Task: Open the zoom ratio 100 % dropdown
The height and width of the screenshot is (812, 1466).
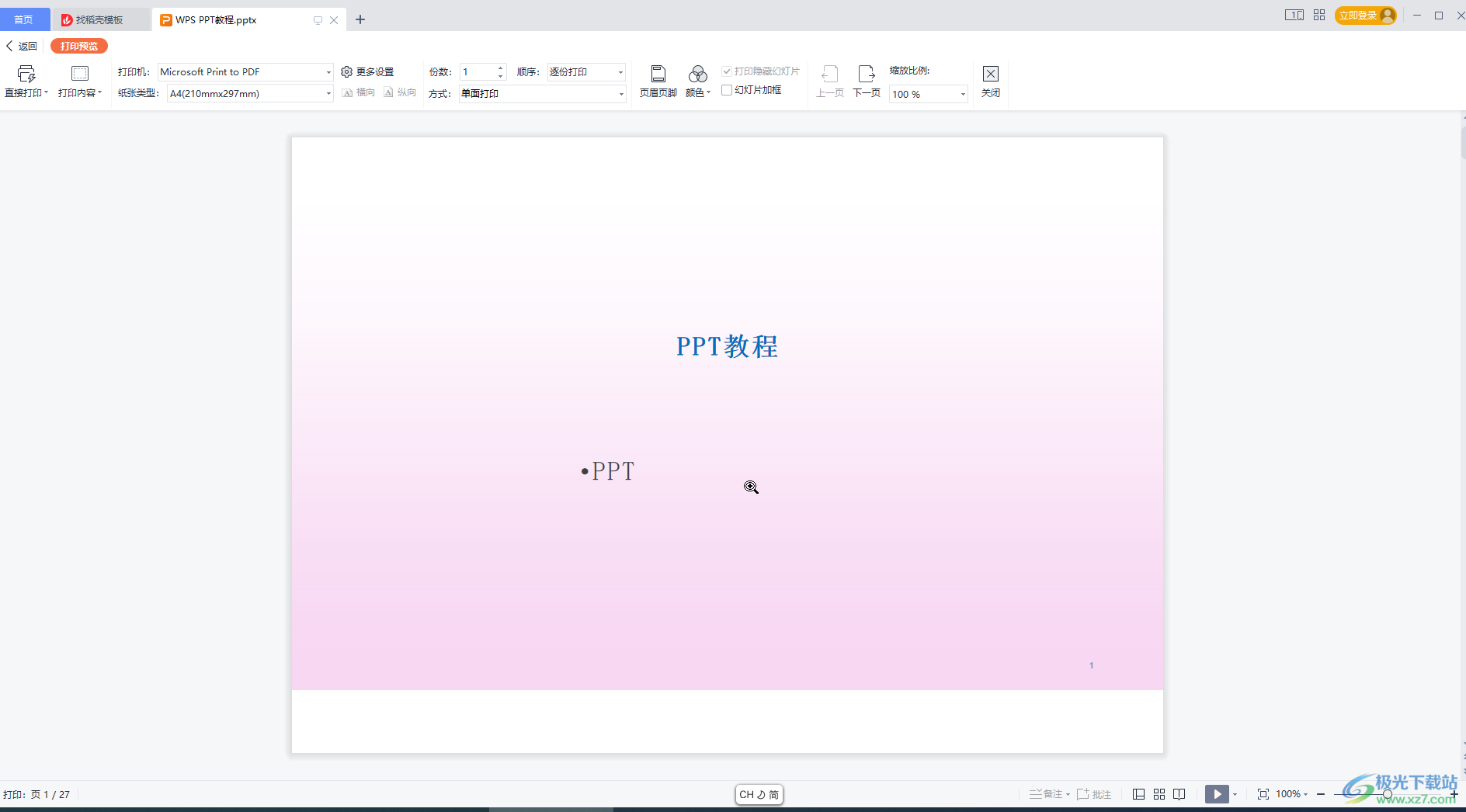Action: click(963, 94)
